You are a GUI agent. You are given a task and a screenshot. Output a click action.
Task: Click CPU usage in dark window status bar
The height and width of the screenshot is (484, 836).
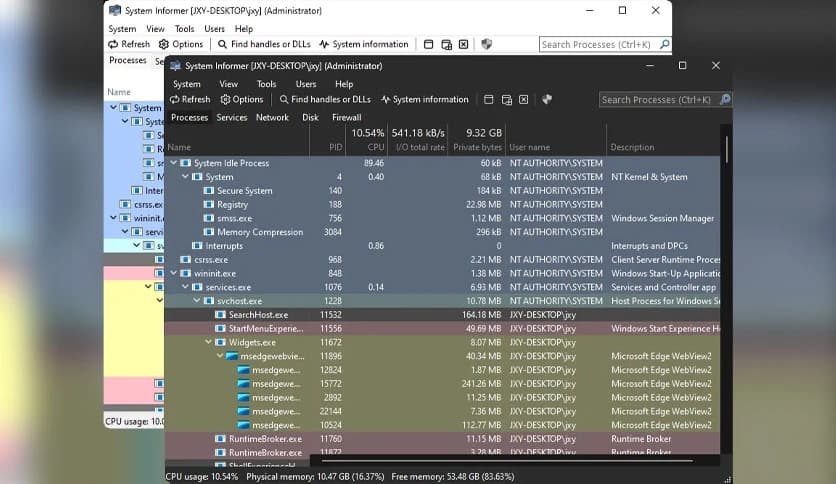pos(202,477)
